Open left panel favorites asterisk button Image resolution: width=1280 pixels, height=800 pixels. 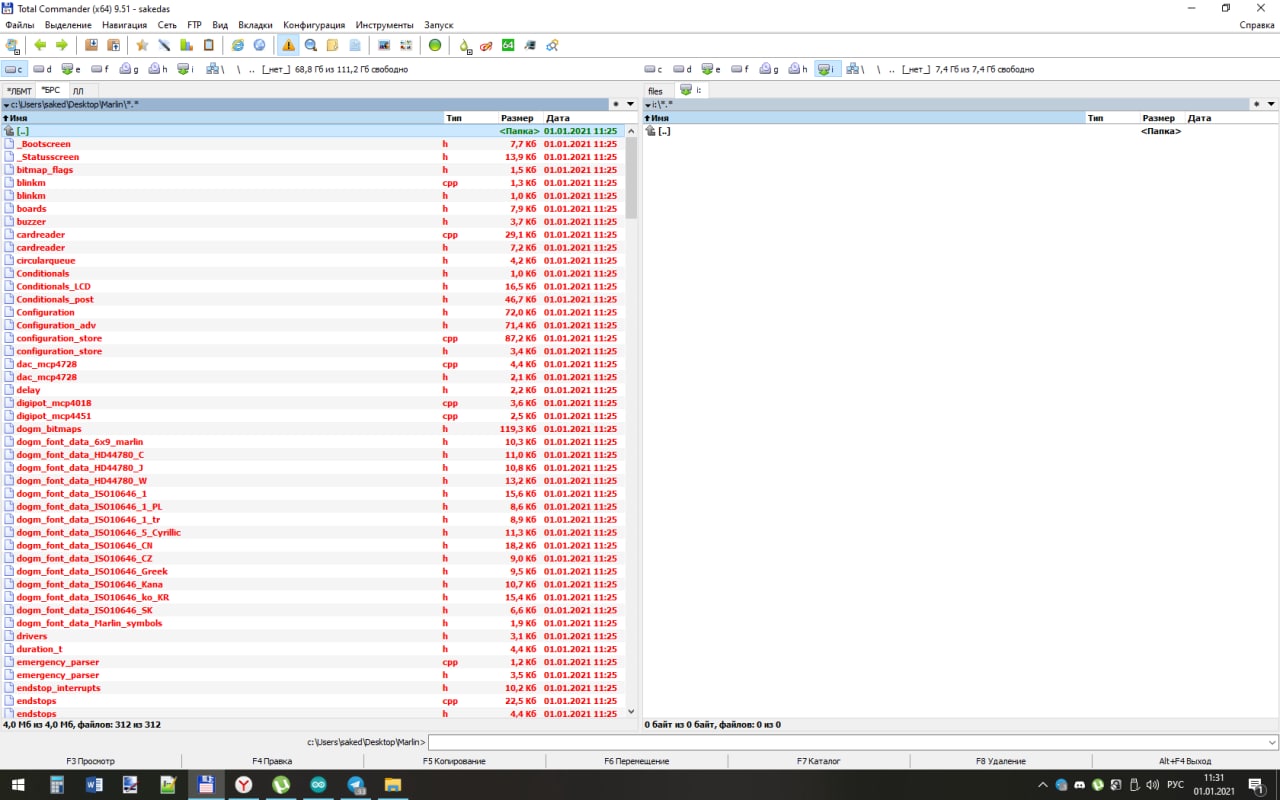pos(616,104)
